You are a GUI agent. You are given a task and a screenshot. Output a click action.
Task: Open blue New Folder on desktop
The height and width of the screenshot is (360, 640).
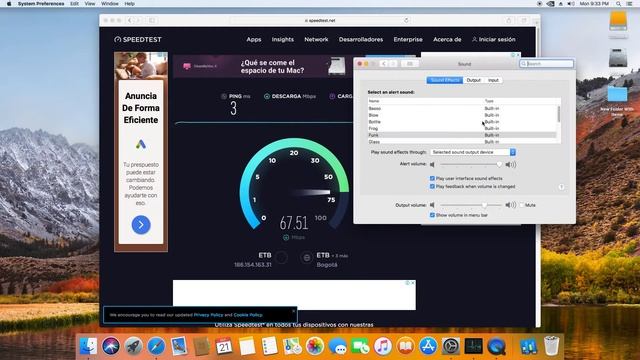click(617, 94)
